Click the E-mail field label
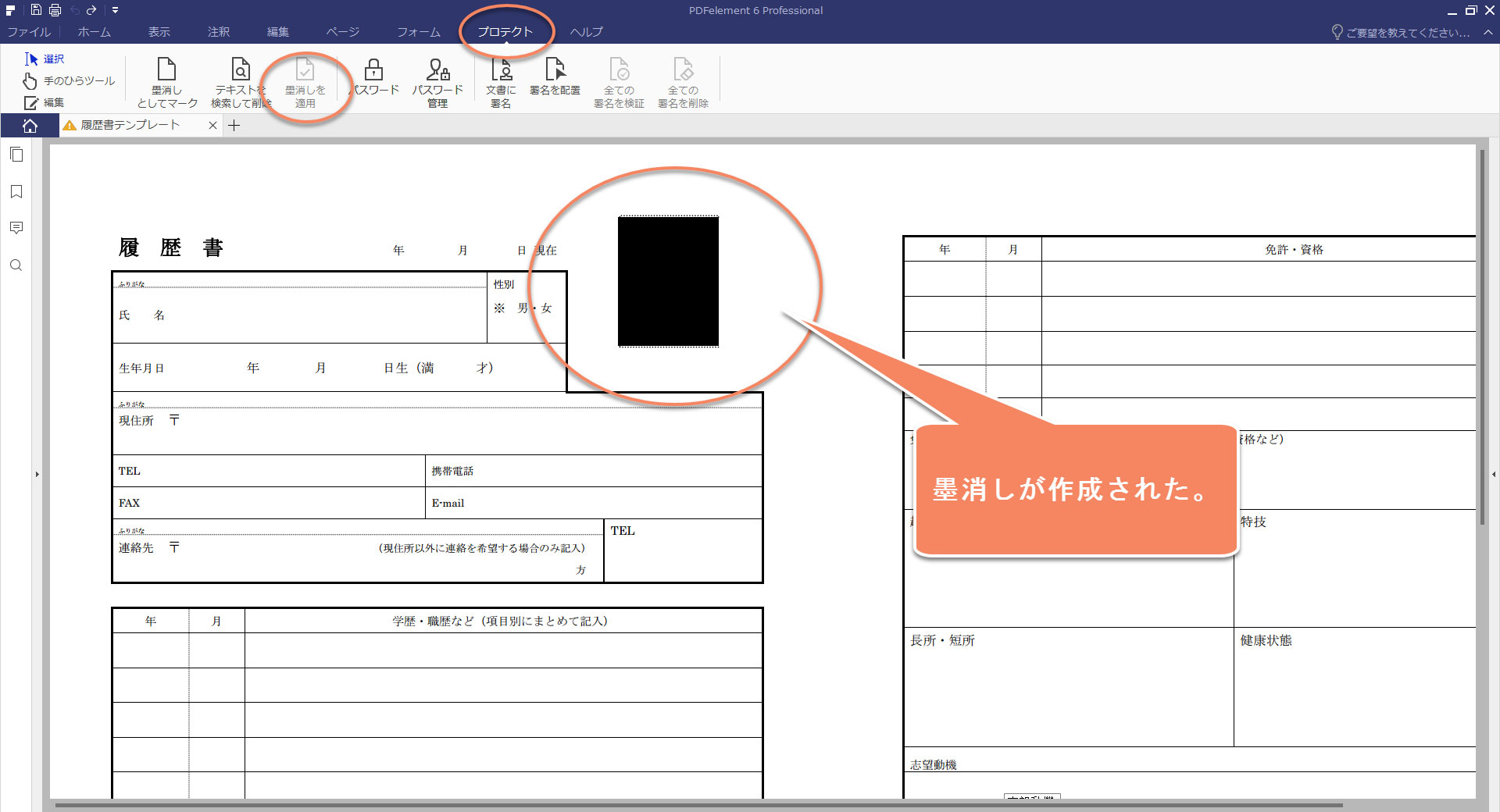1500x812 pixels. pos(448,504)
